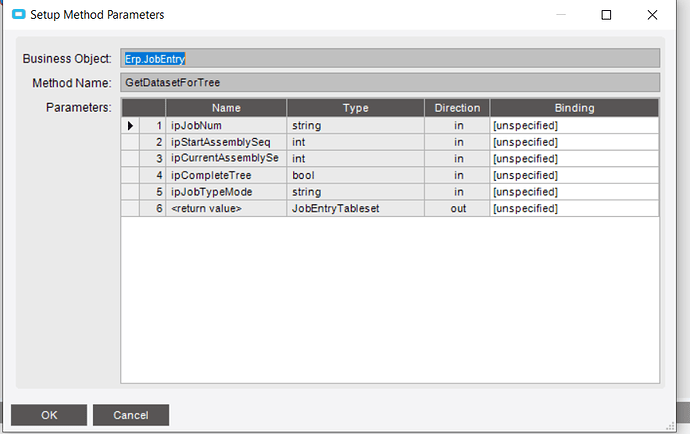Click the Type column header
The width and height of the screenshot is (690, 434).
[x=356, y=108]
